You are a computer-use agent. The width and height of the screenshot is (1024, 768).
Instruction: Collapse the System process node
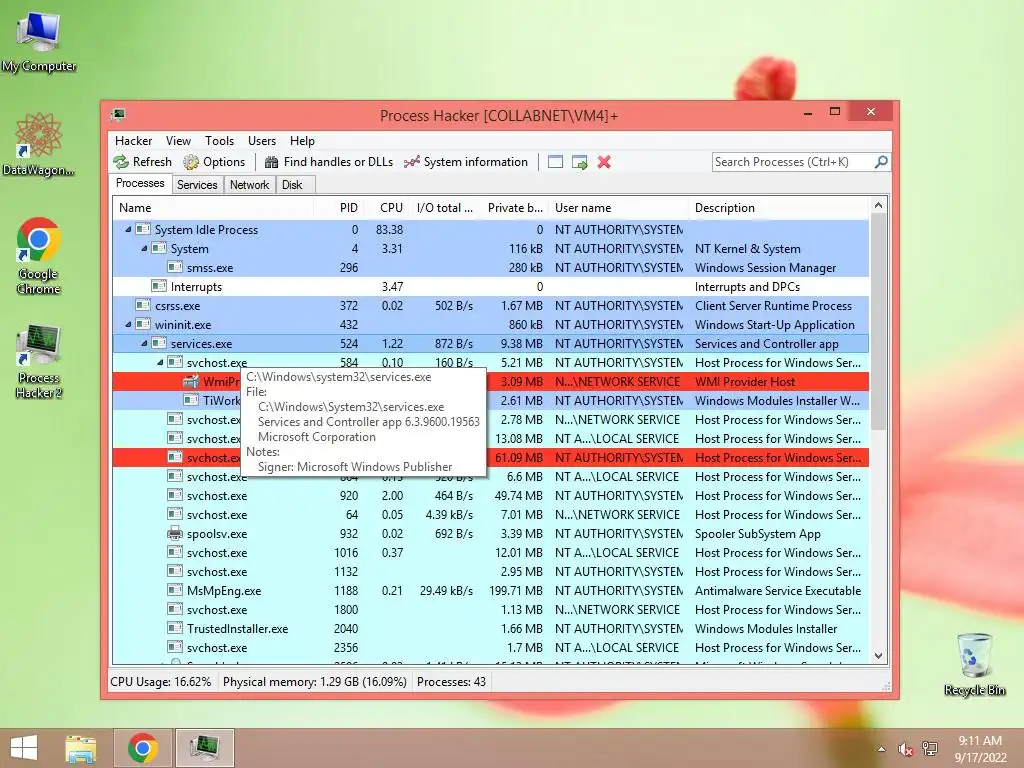click(144, 248)
